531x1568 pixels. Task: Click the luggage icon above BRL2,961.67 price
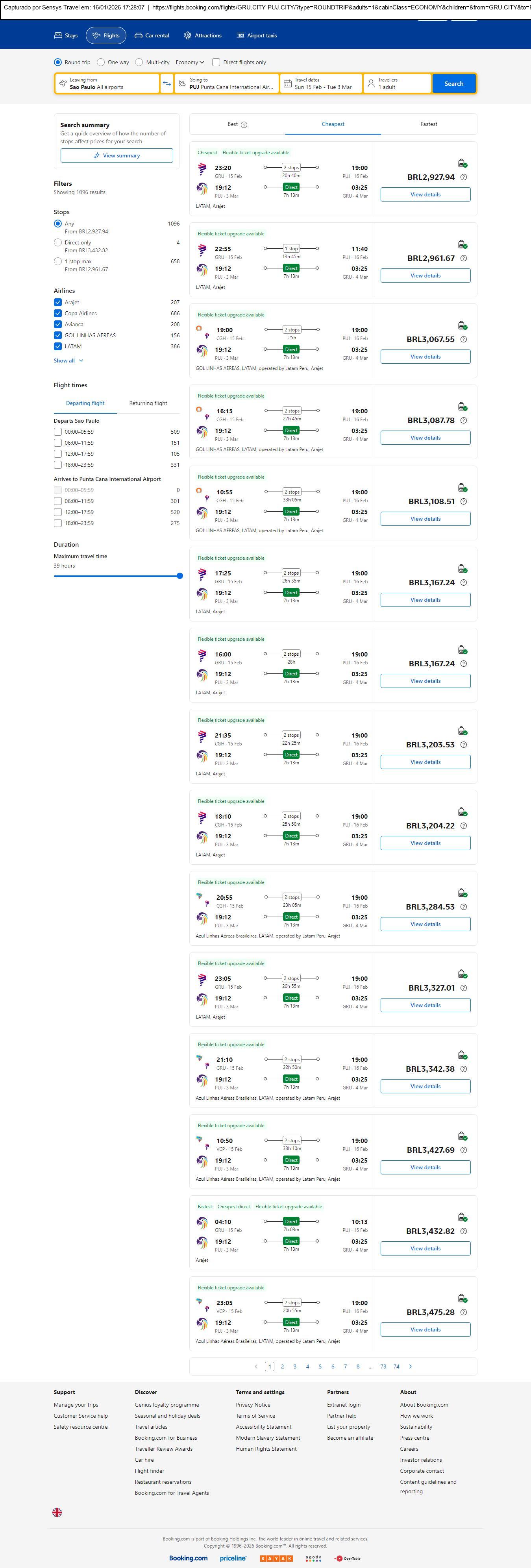(x=462, y=244)
